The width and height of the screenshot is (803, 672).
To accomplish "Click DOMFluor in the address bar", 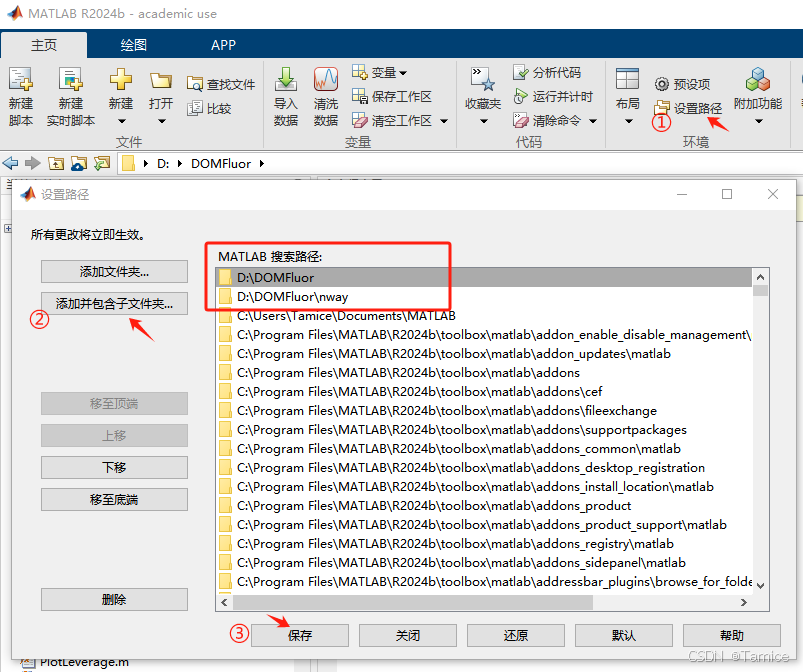I will point(221,163).
